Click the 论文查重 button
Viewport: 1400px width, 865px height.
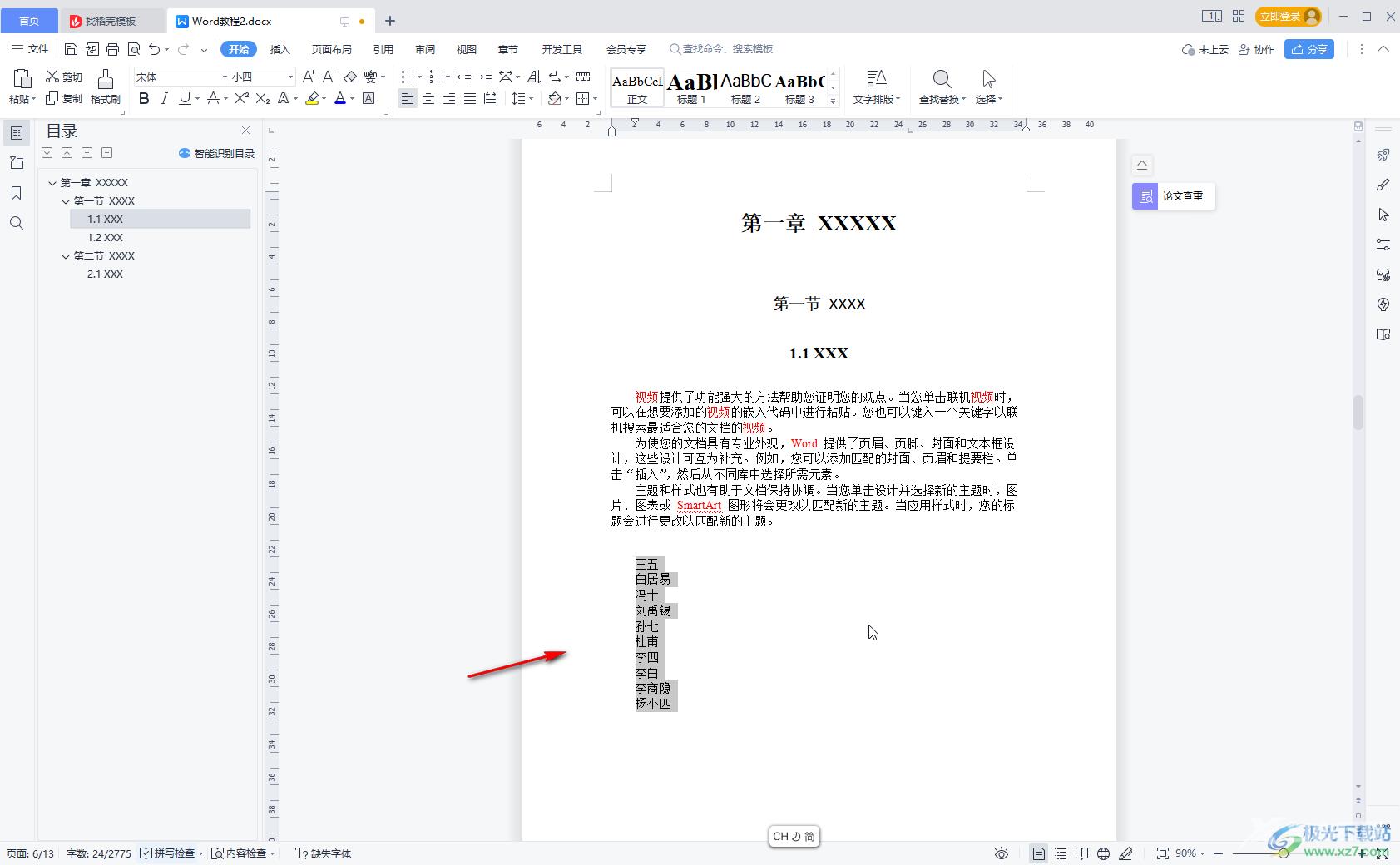(1173, 196)
